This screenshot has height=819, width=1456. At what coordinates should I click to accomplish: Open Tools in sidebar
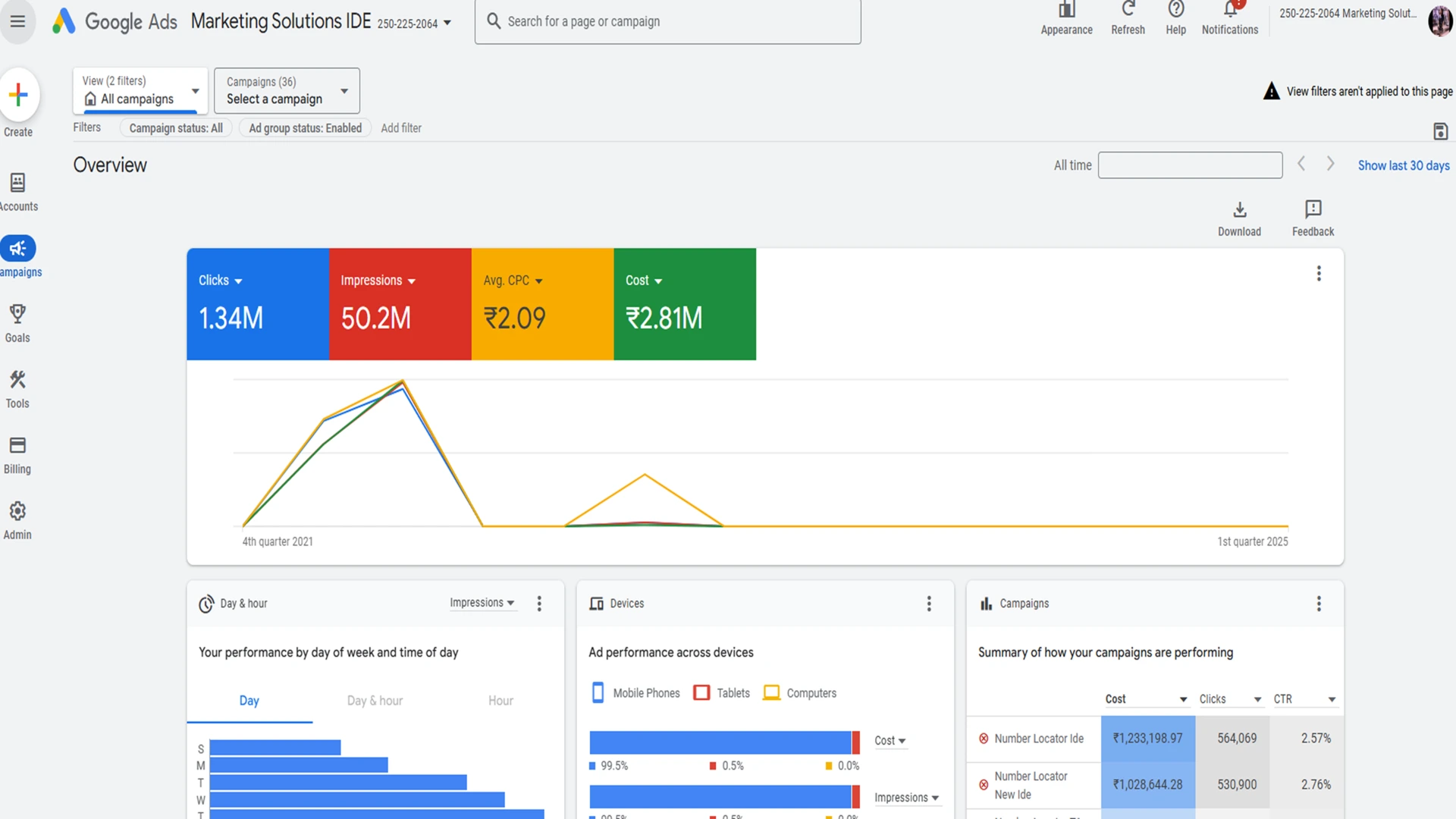coord(17,389)
